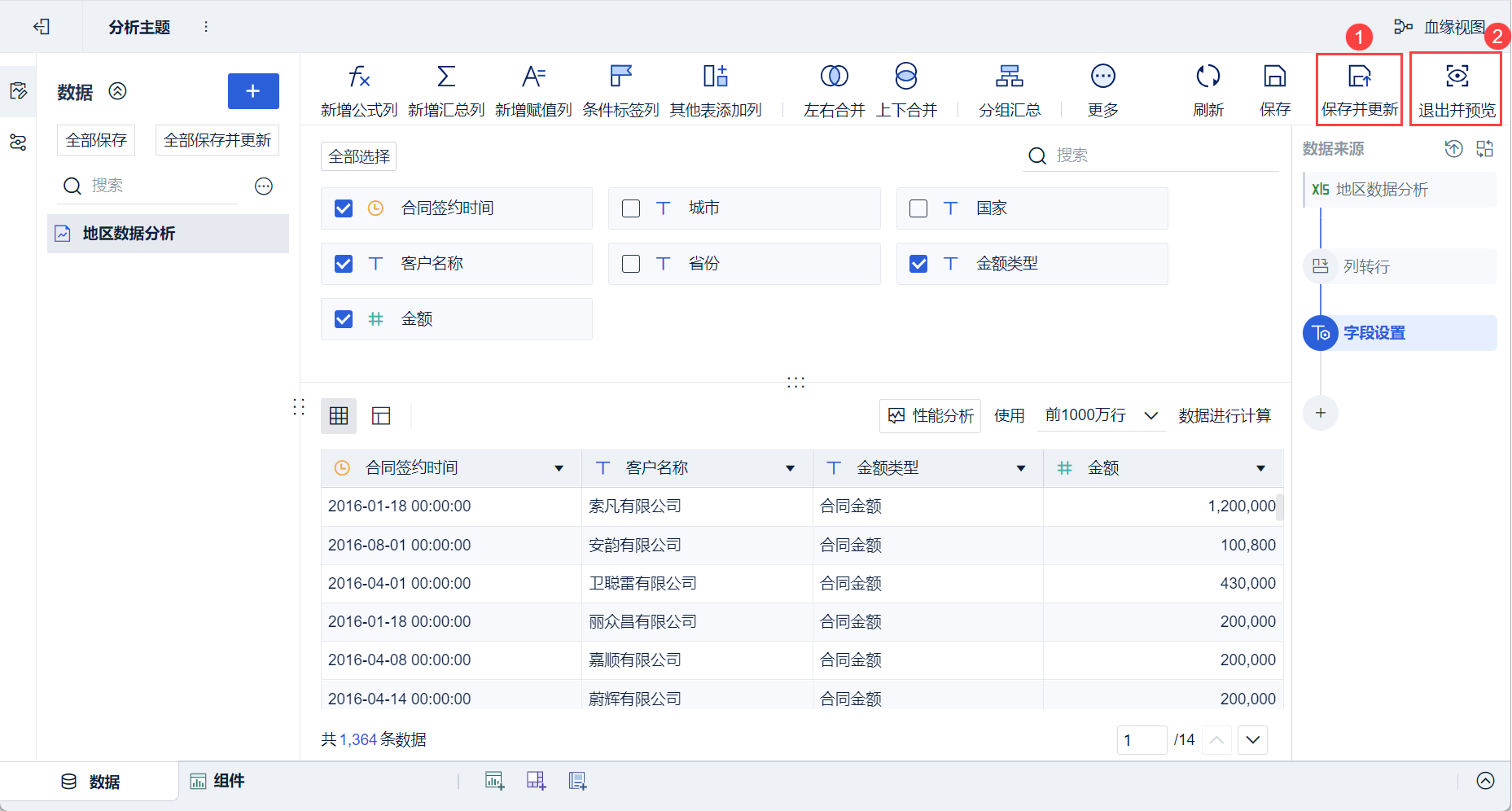1512x811 pixels.
Task: Add a 条件标签列 column
Action: point(620,91)
